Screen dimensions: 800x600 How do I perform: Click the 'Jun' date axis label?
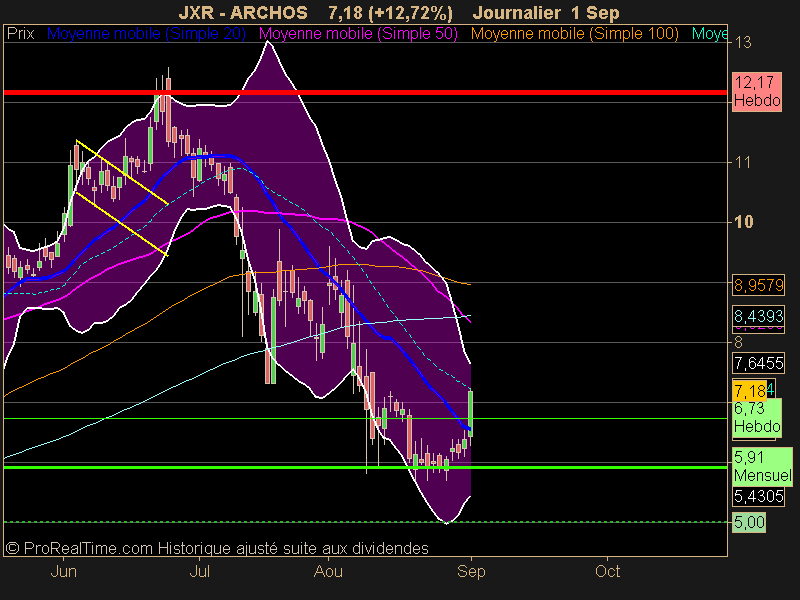tap(64, 571)
